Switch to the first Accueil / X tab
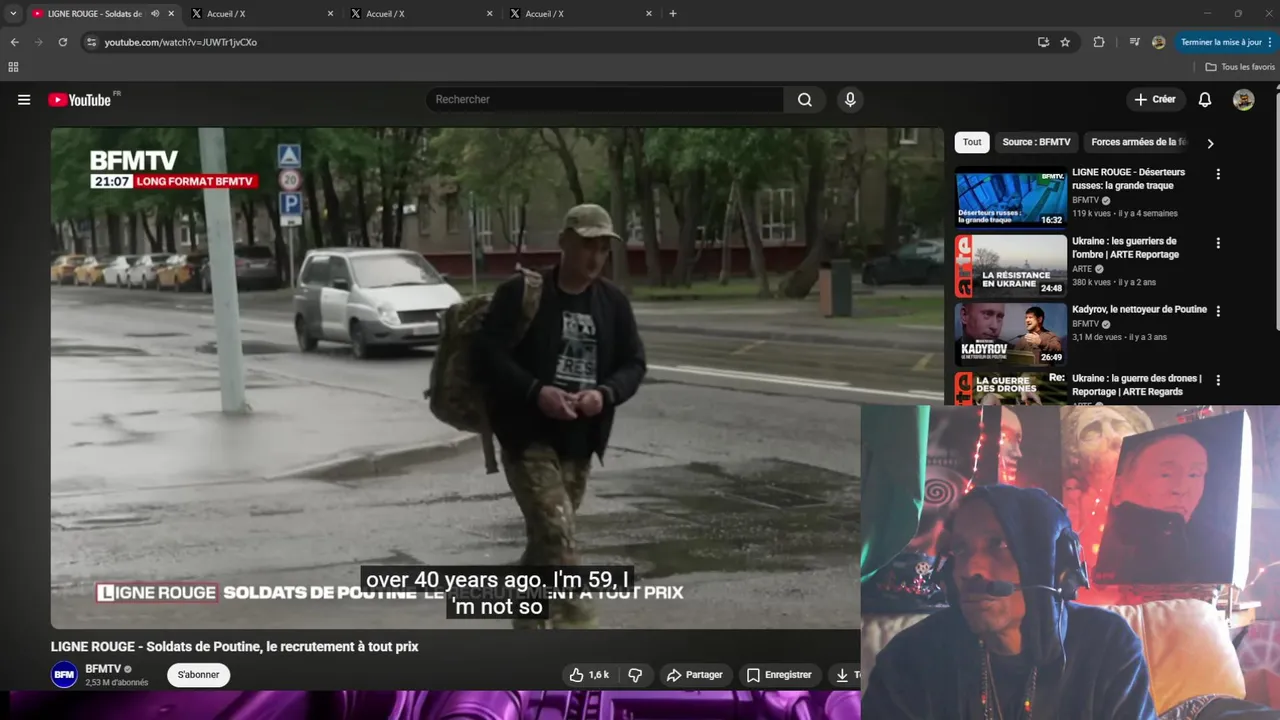 (260, 14)
